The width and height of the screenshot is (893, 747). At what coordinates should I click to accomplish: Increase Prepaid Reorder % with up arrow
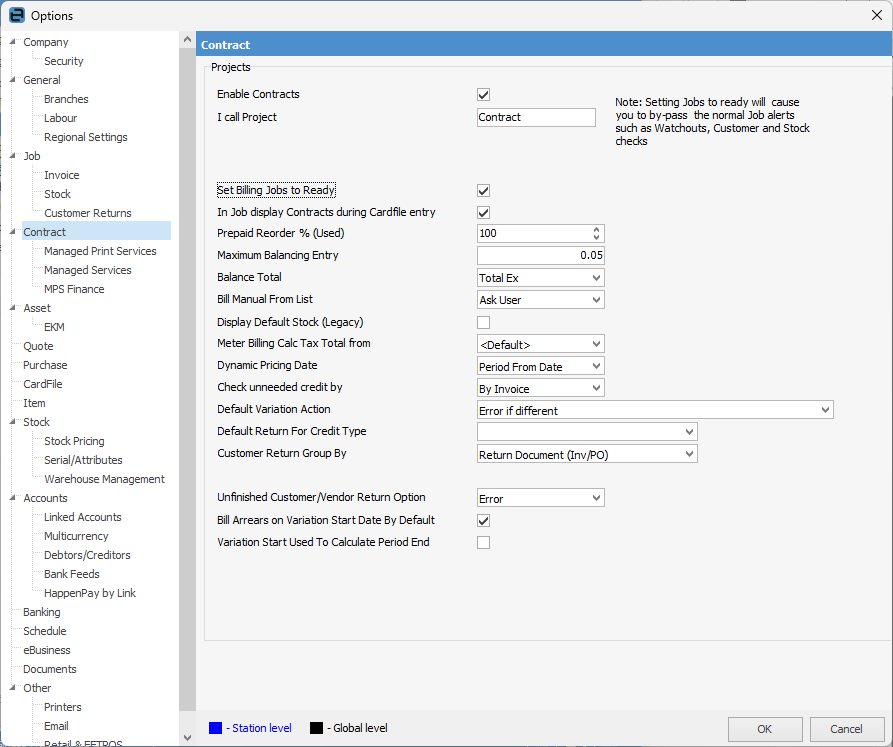click(597, 229)
